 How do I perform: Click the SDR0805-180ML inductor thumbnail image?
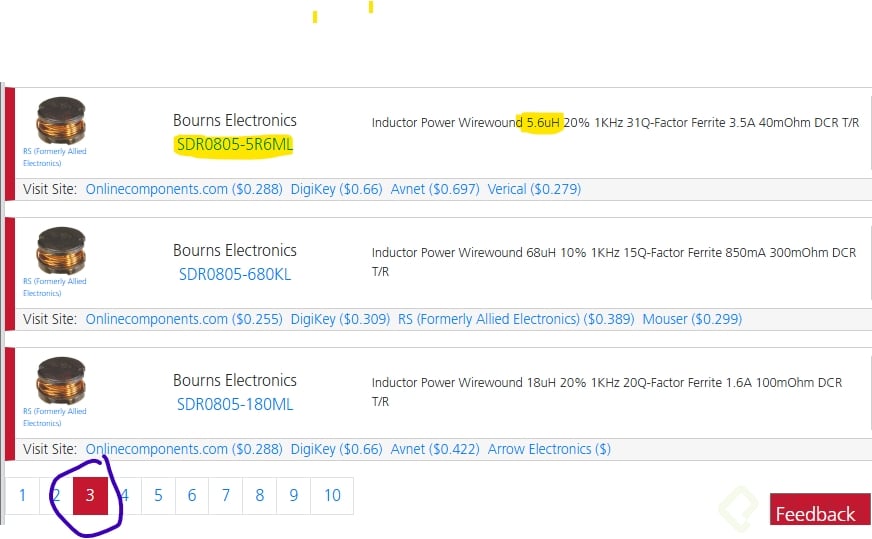tap(61, 380)
